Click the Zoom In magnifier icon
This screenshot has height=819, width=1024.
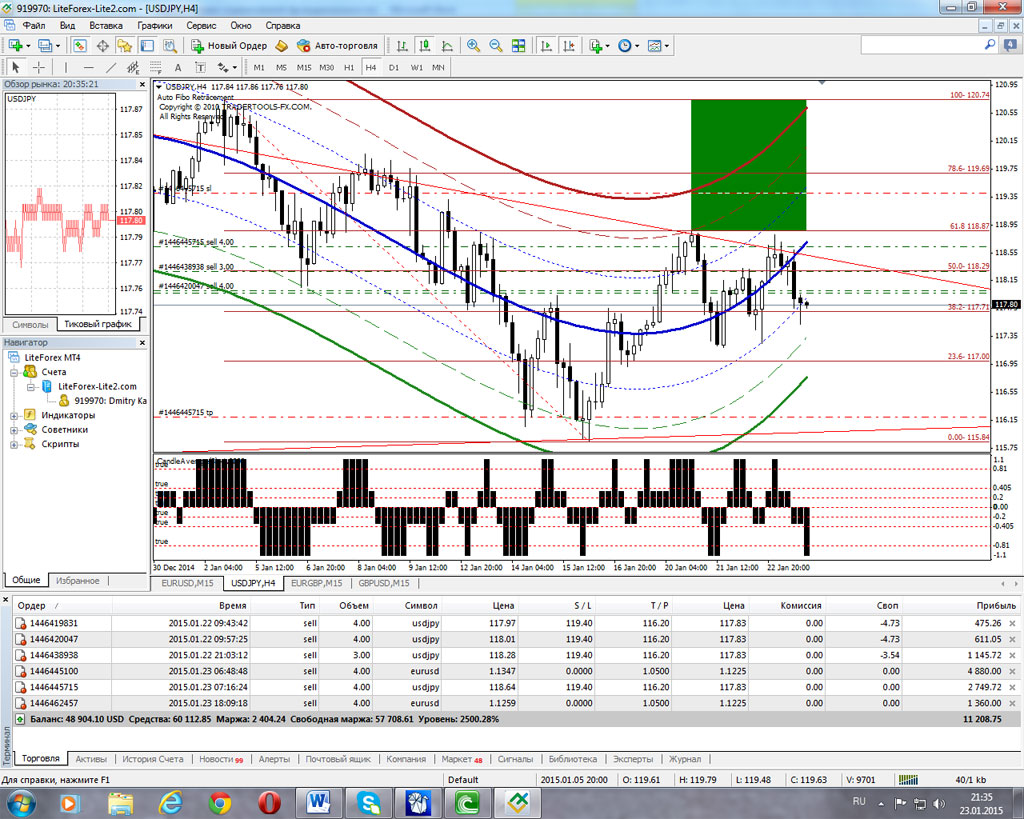click(x=472, y=46)
